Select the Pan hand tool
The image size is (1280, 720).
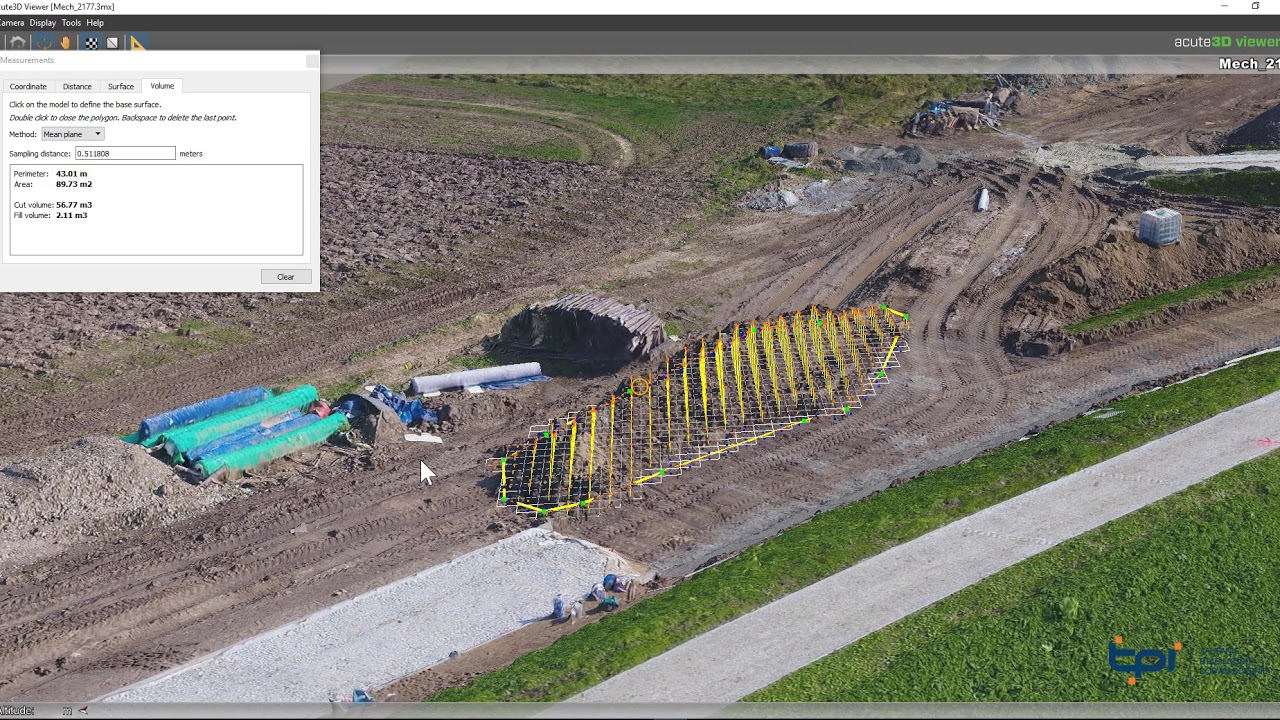pos(65,42)
